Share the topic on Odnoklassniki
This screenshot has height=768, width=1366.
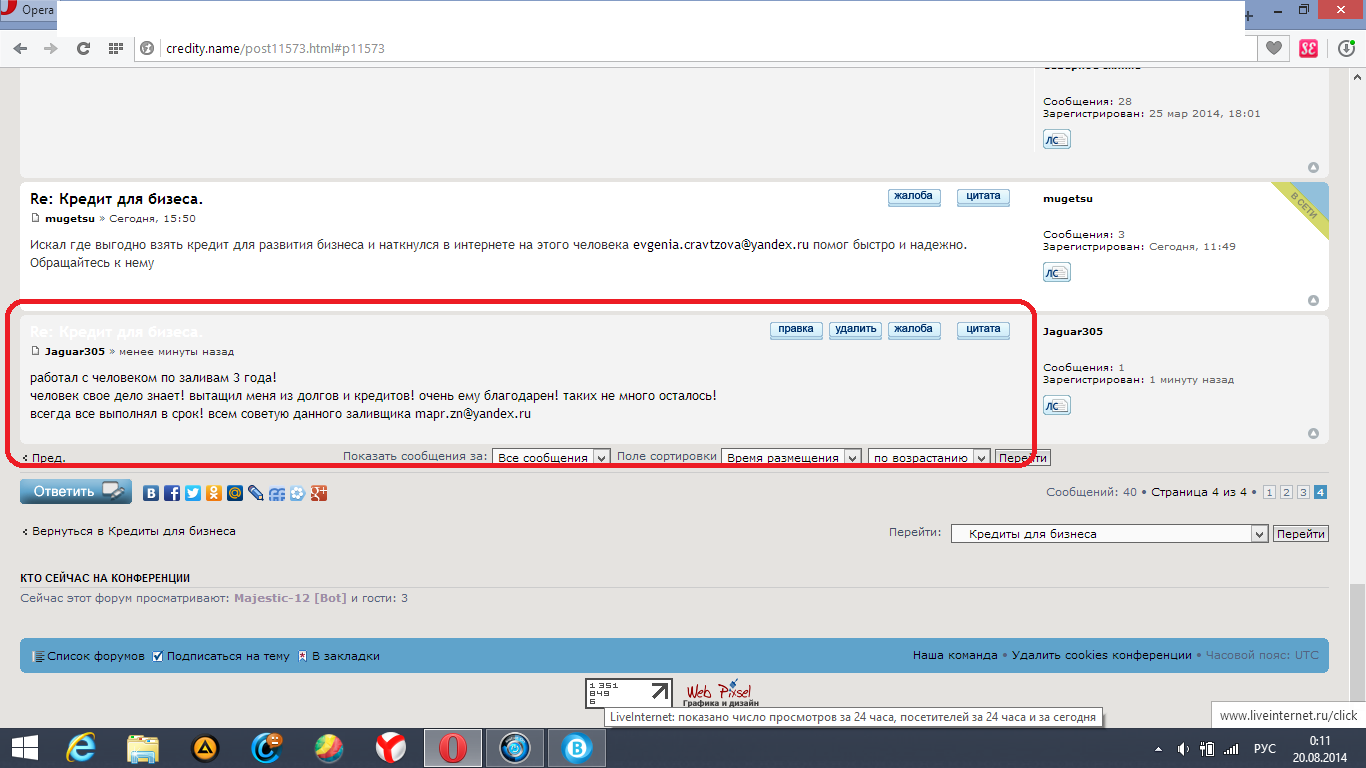tap(214, 493)
